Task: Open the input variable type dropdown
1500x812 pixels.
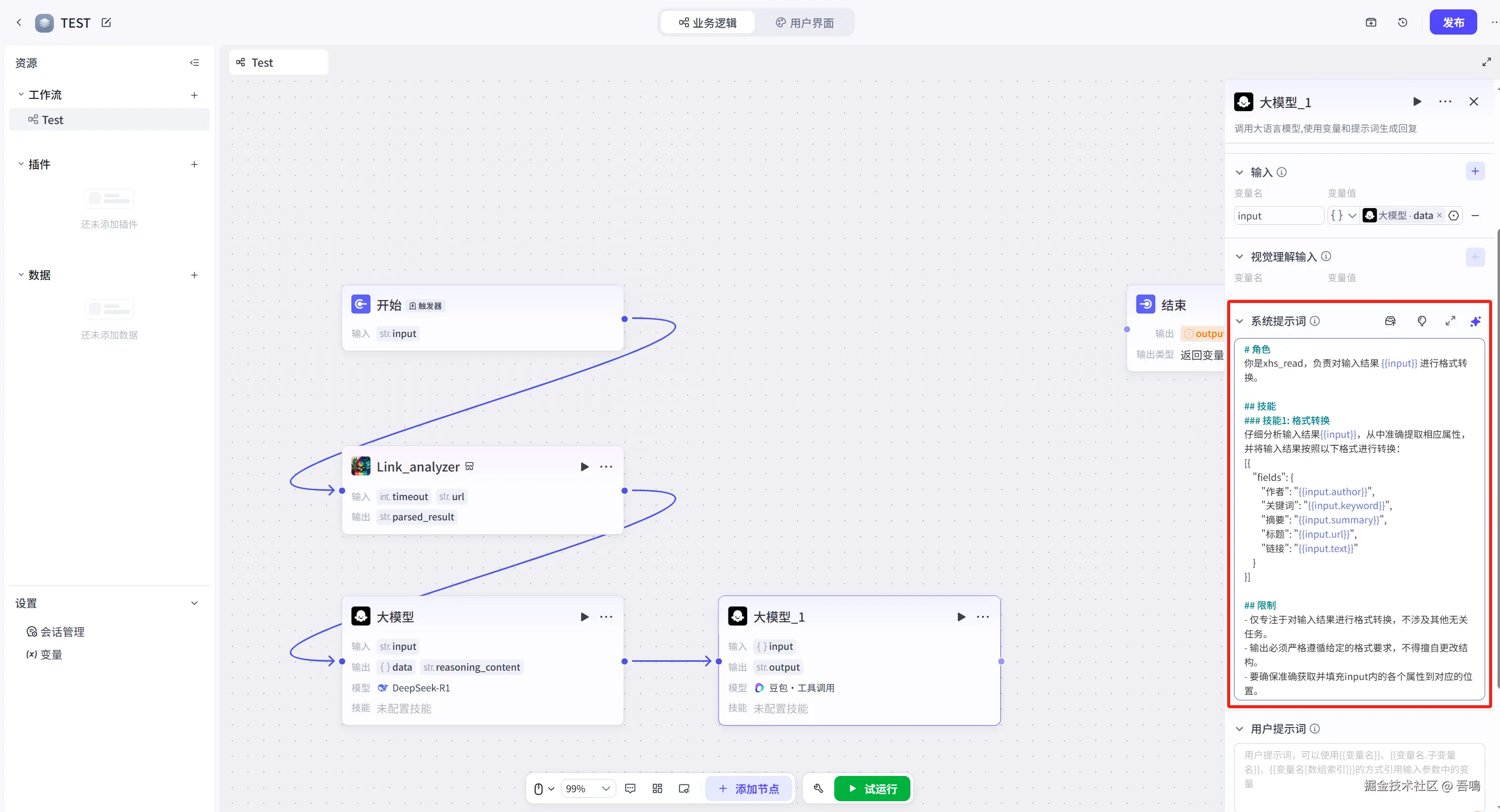Action: tap(1343, 216)
